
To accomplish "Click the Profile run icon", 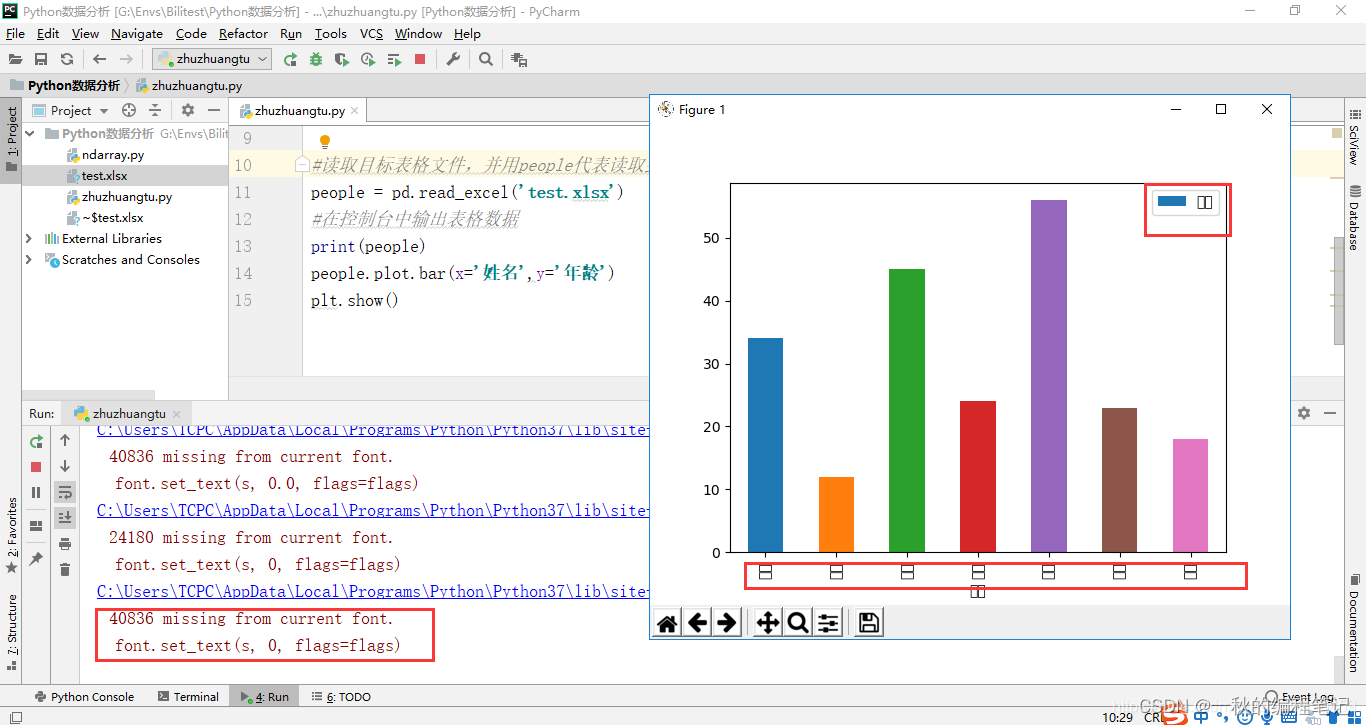I will [368, 59].
